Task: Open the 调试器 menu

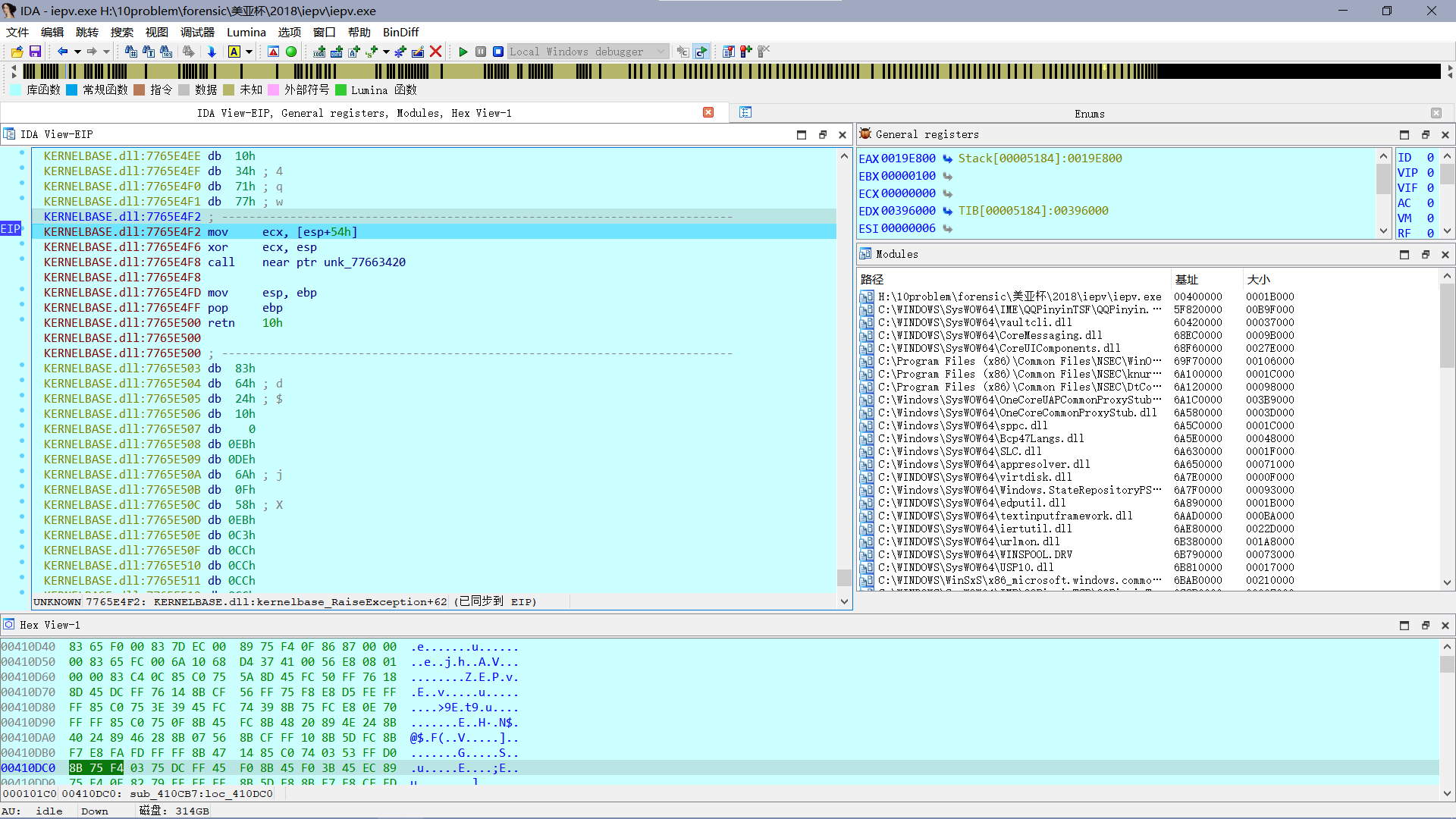Action: tap(197, 32)
